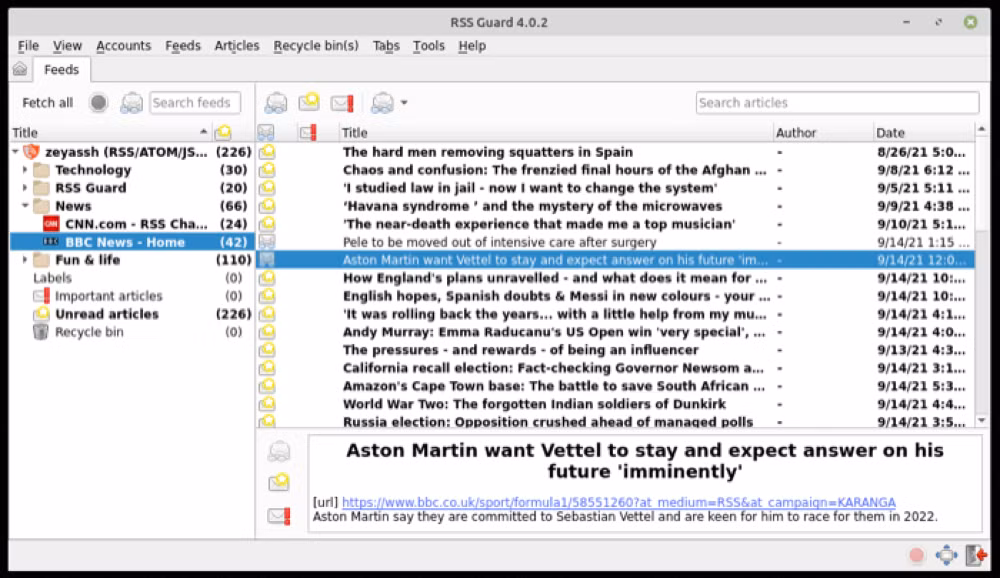This screenshot has height=578, width=1000.
Task: Click the RSS Guard folder icon
Action: click(41, 188)
